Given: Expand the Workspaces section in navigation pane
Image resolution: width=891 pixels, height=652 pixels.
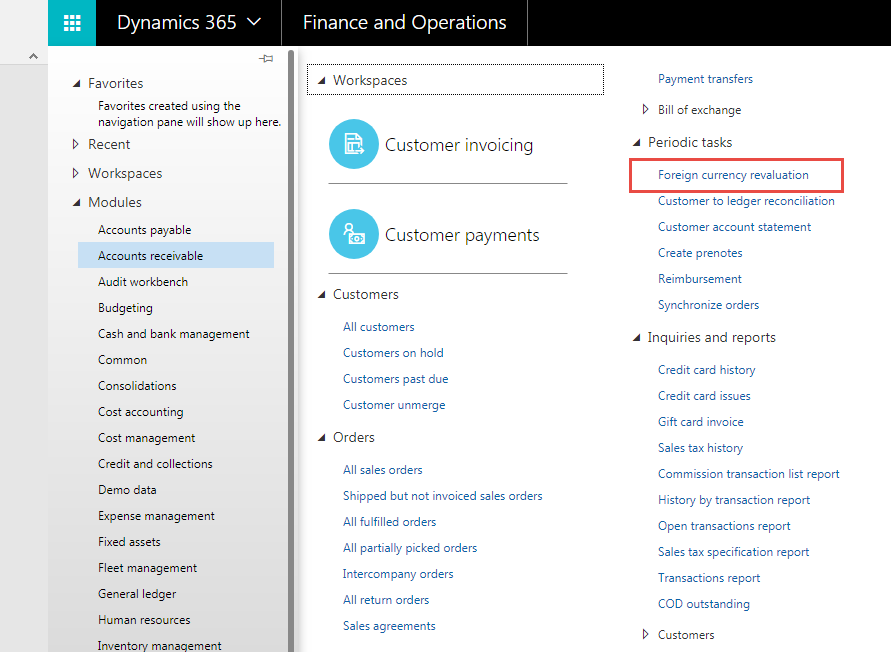Looking at the screenshot, I should click(76, 174).
